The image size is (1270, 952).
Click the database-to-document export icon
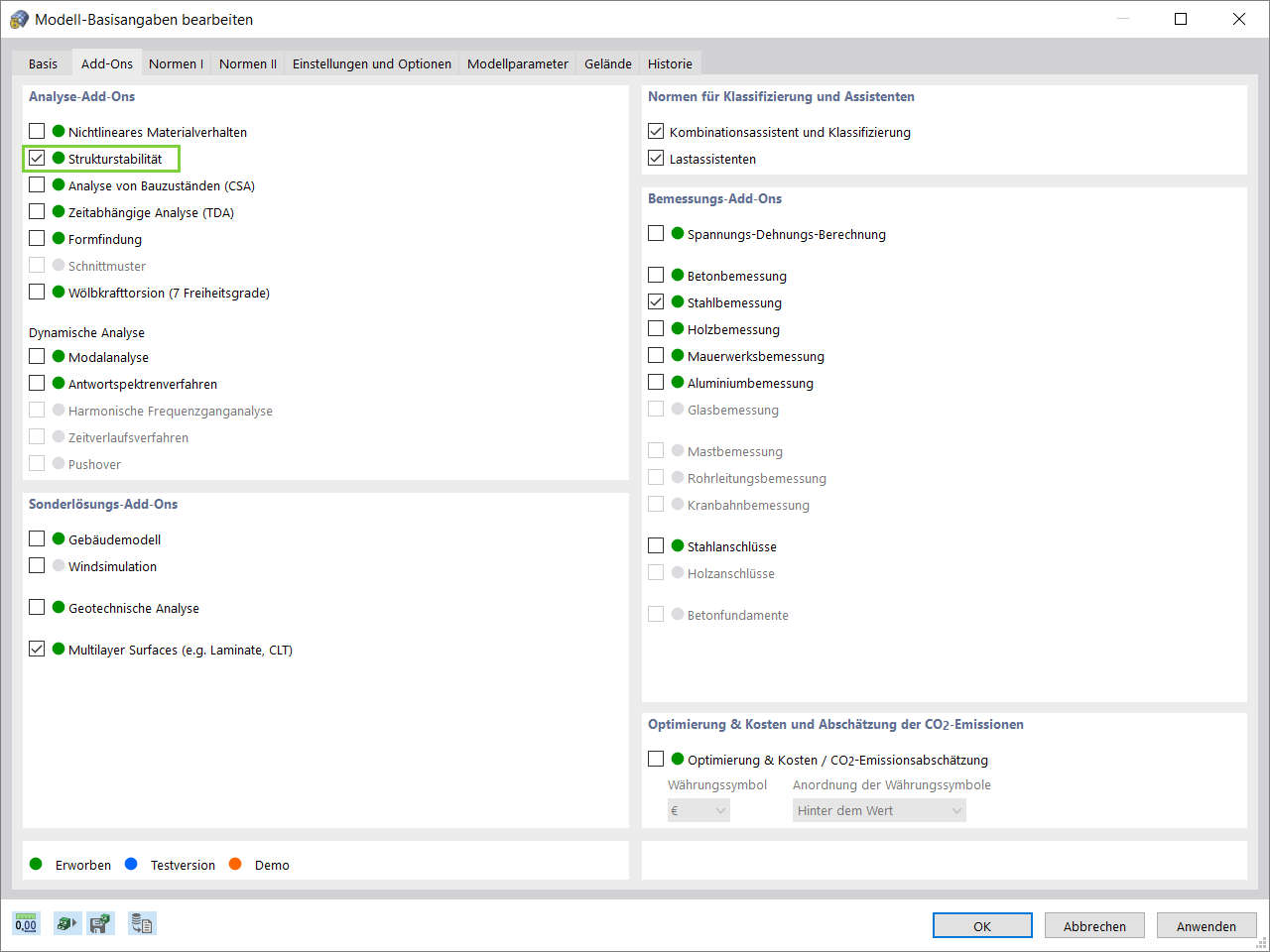coord(142,924)
